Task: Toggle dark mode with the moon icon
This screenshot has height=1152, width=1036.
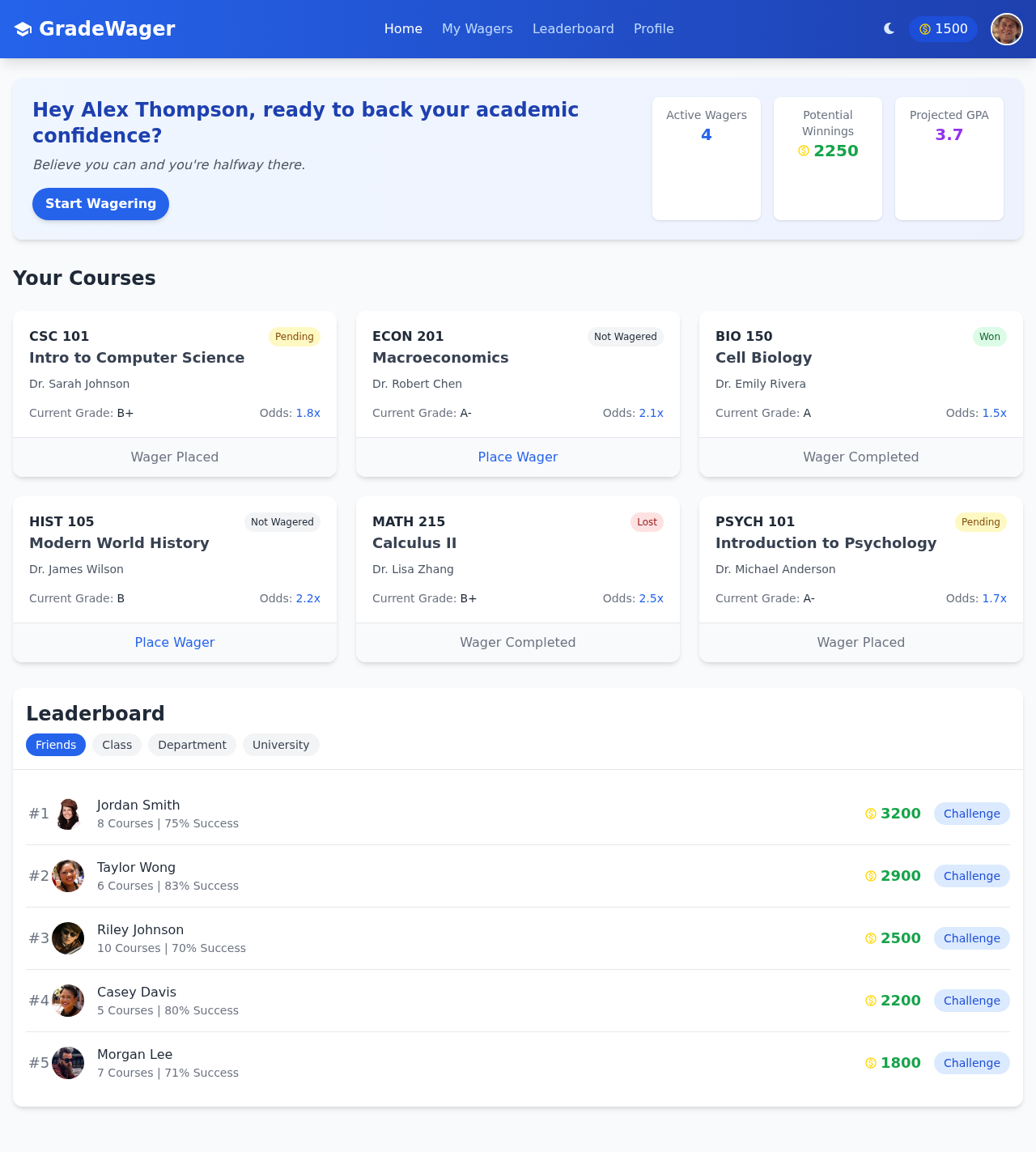Action: click(x=889, y=28)
